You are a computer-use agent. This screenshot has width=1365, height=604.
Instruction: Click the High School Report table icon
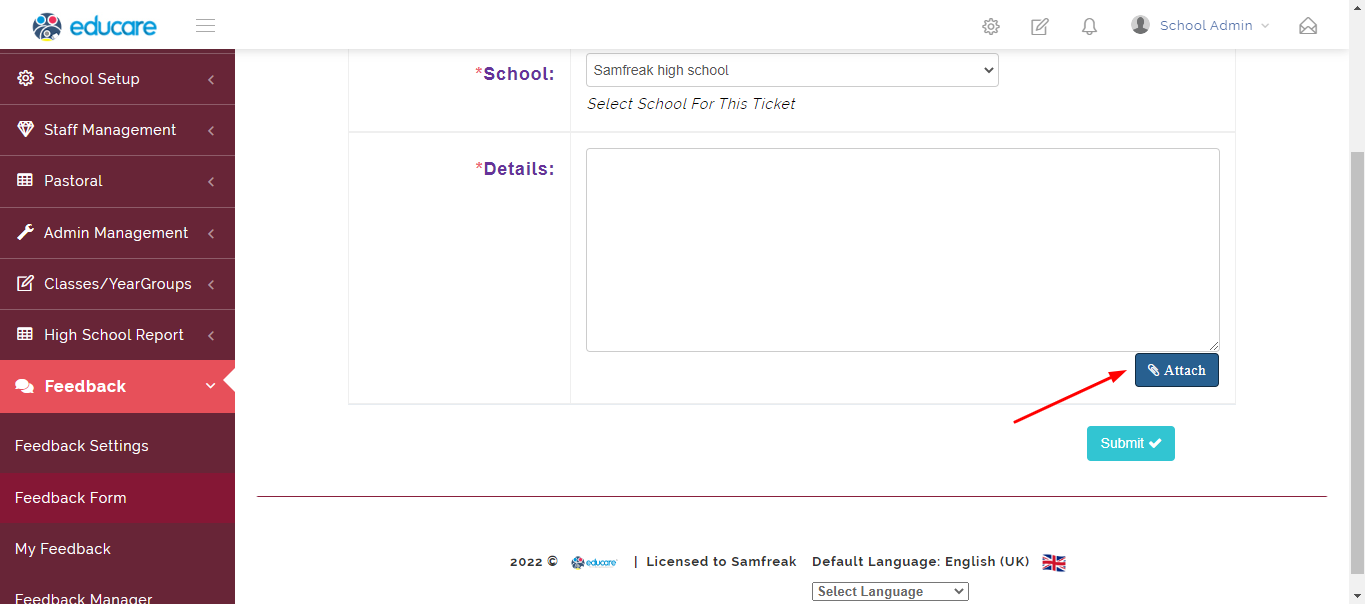tap(26, 335)
